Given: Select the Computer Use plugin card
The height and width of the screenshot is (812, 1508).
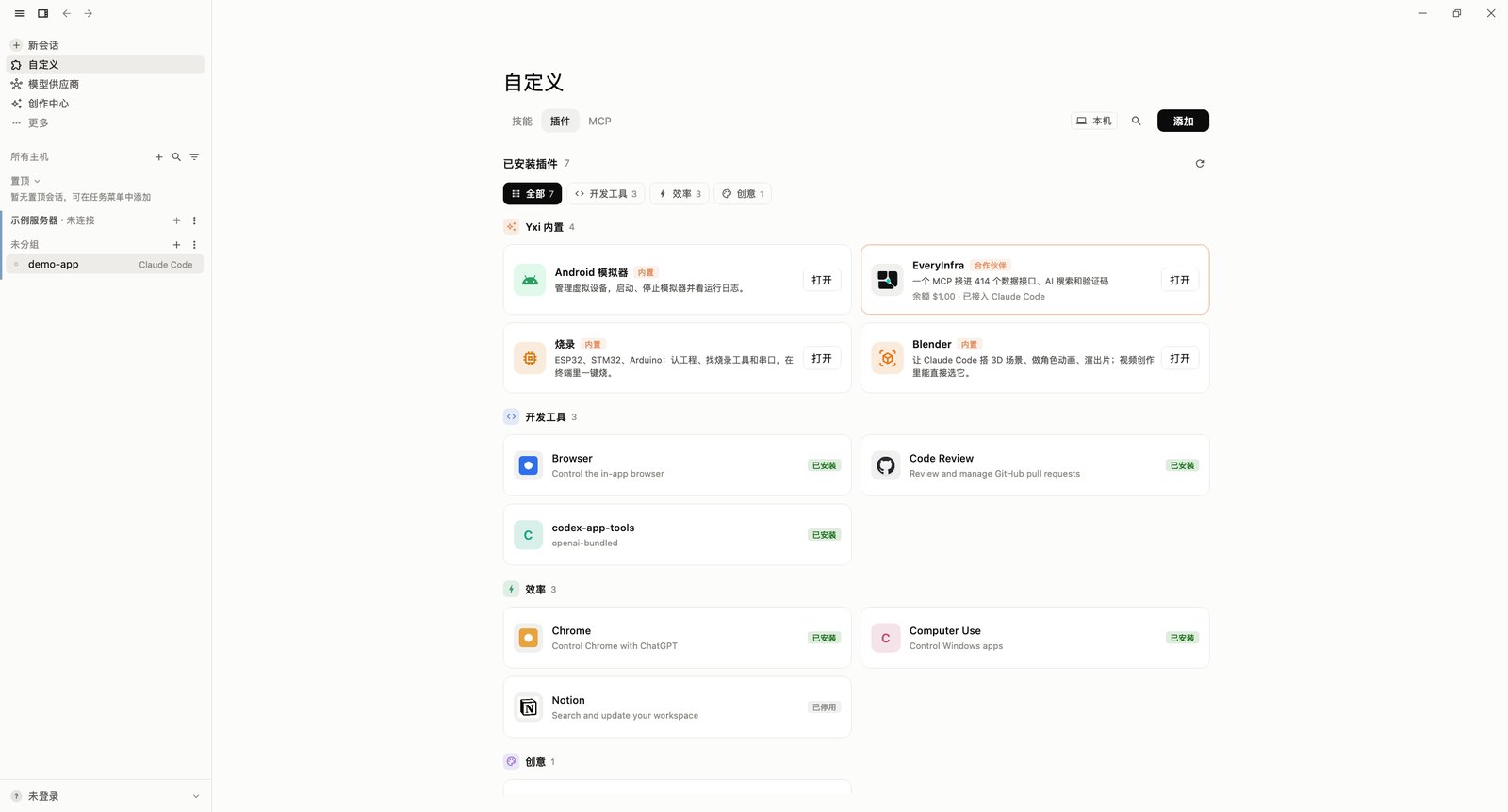Looking at the screenshot, I should [1035, 638].
